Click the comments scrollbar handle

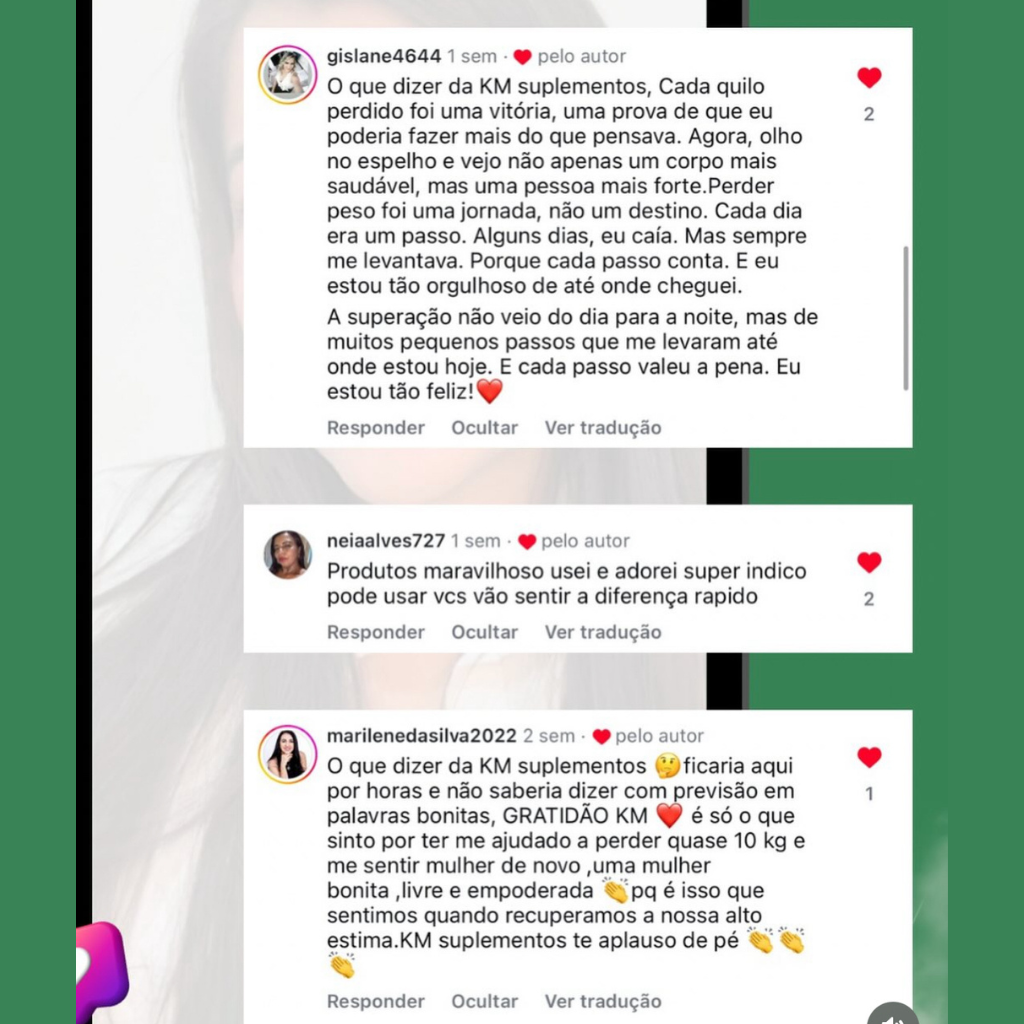click(905, 318)
